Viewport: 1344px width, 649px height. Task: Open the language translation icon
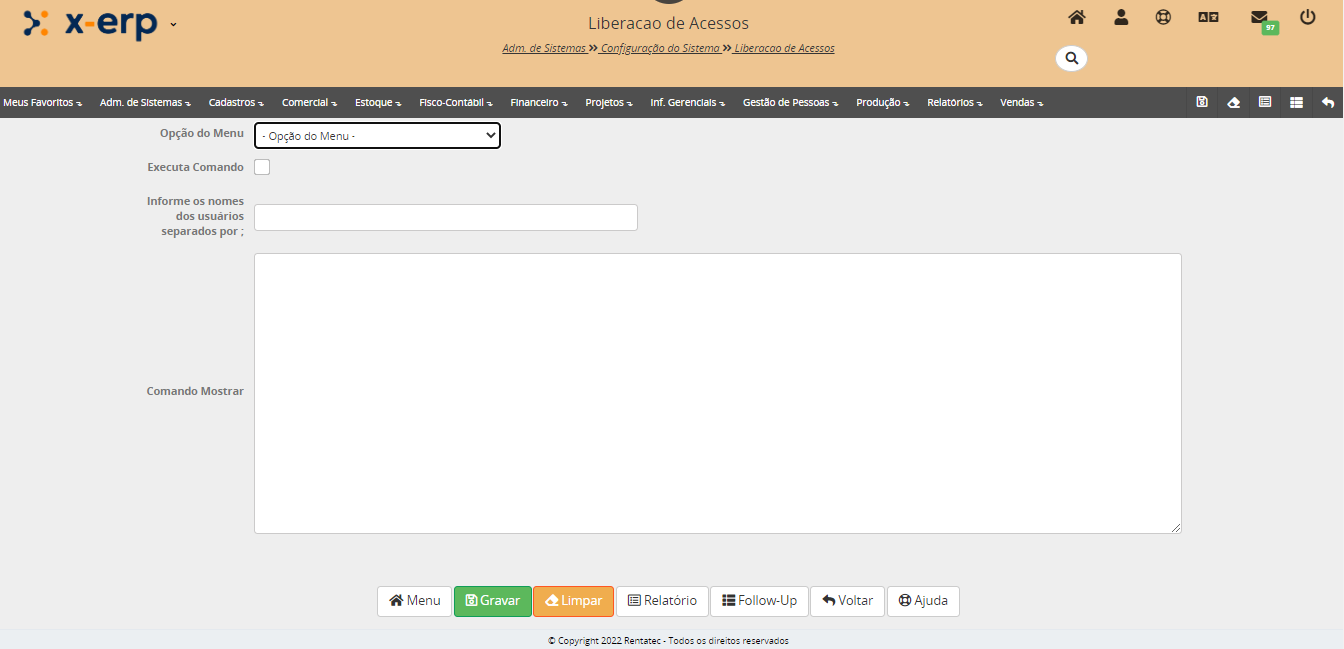[x=1208, y=17]
